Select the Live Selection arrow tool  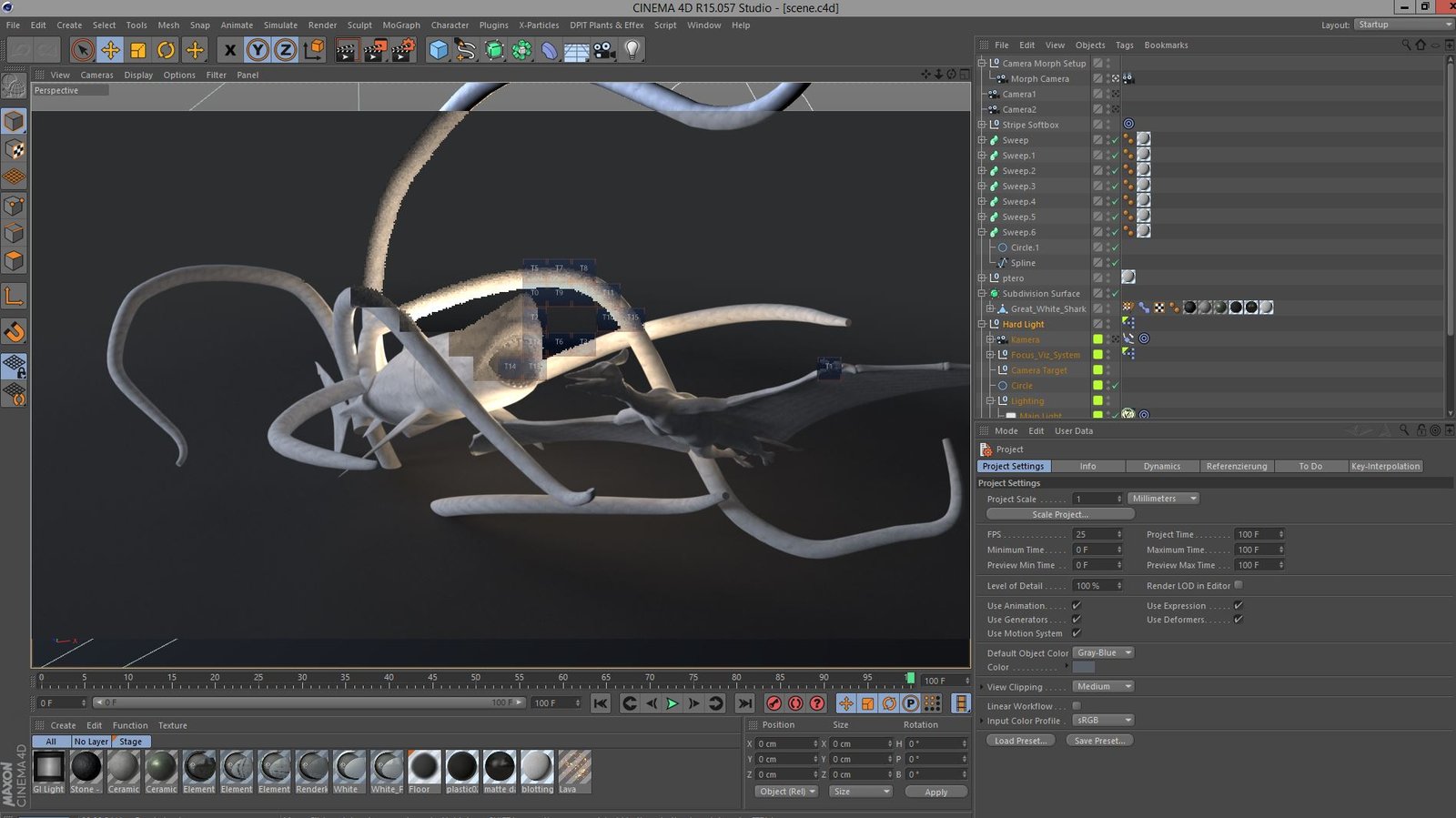point(82,50)
